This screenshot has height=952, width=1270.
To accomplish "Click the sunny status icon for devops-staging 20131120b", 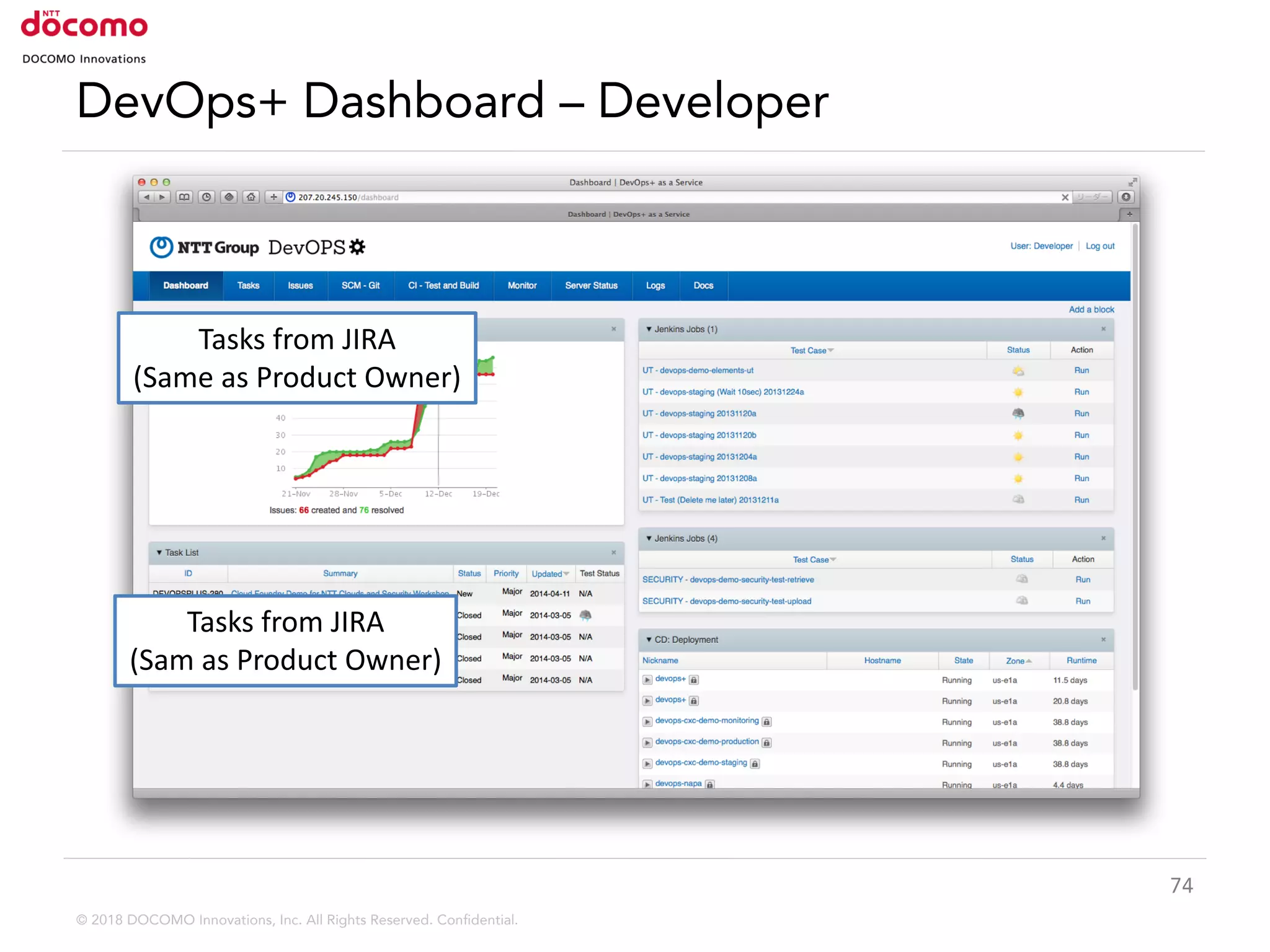I will click(1018, 435).
